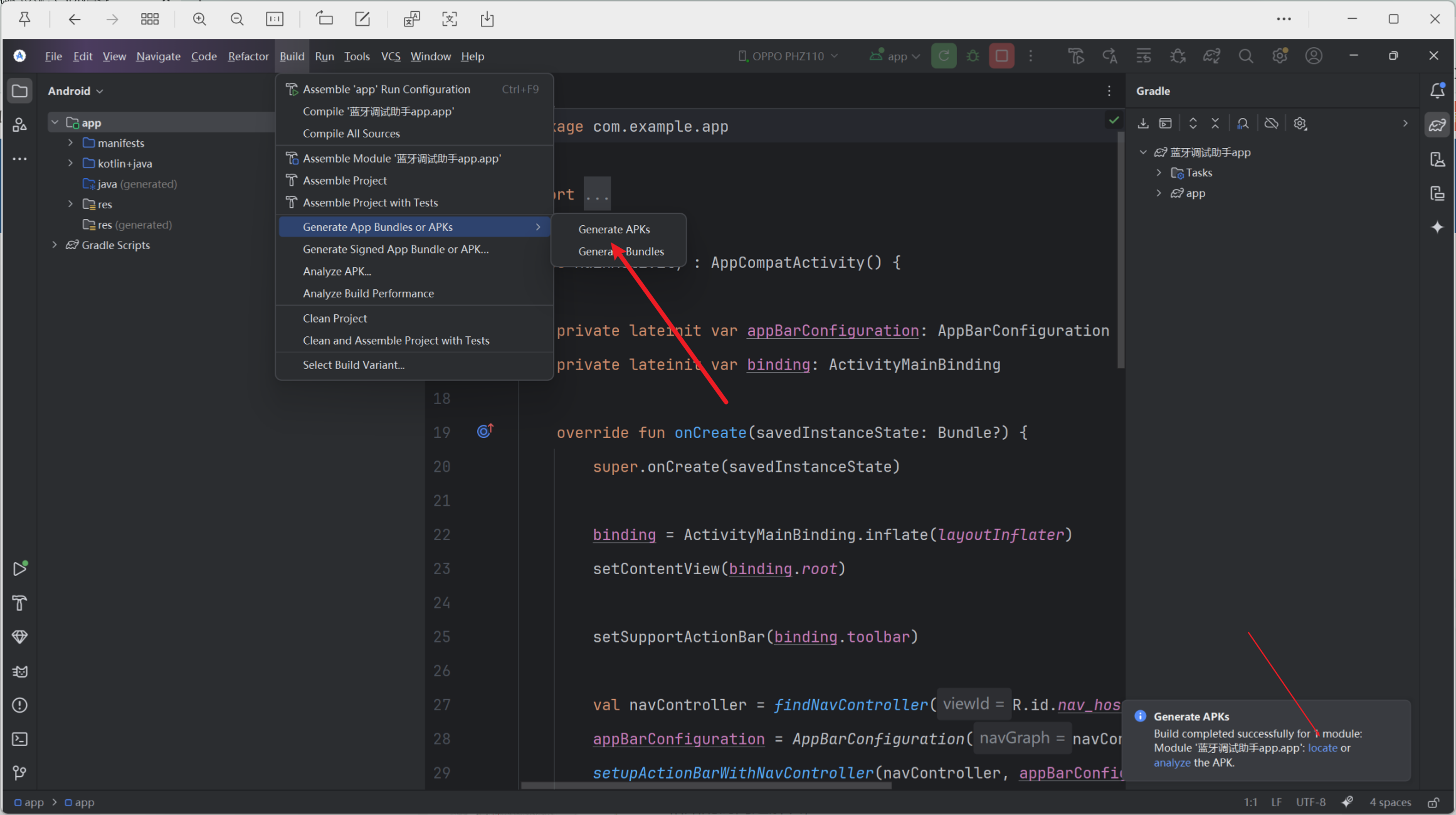Open Notifications bell icon
Viewport: 1456px width, 815px height.
(x=1437, y=91)
